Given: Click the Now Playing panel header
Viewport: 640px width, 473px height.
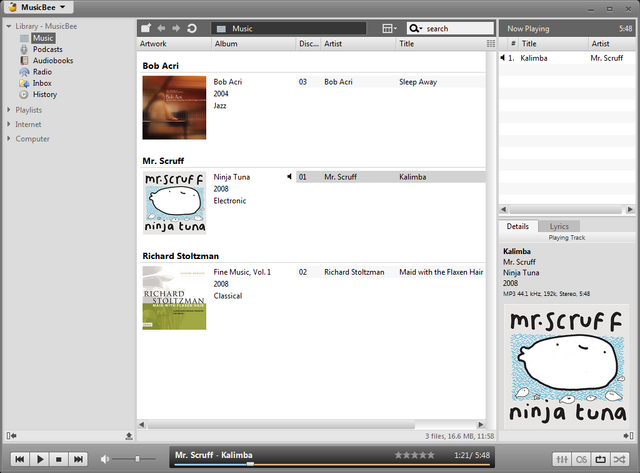Looking at the screenshot, I should click(567, 29).
